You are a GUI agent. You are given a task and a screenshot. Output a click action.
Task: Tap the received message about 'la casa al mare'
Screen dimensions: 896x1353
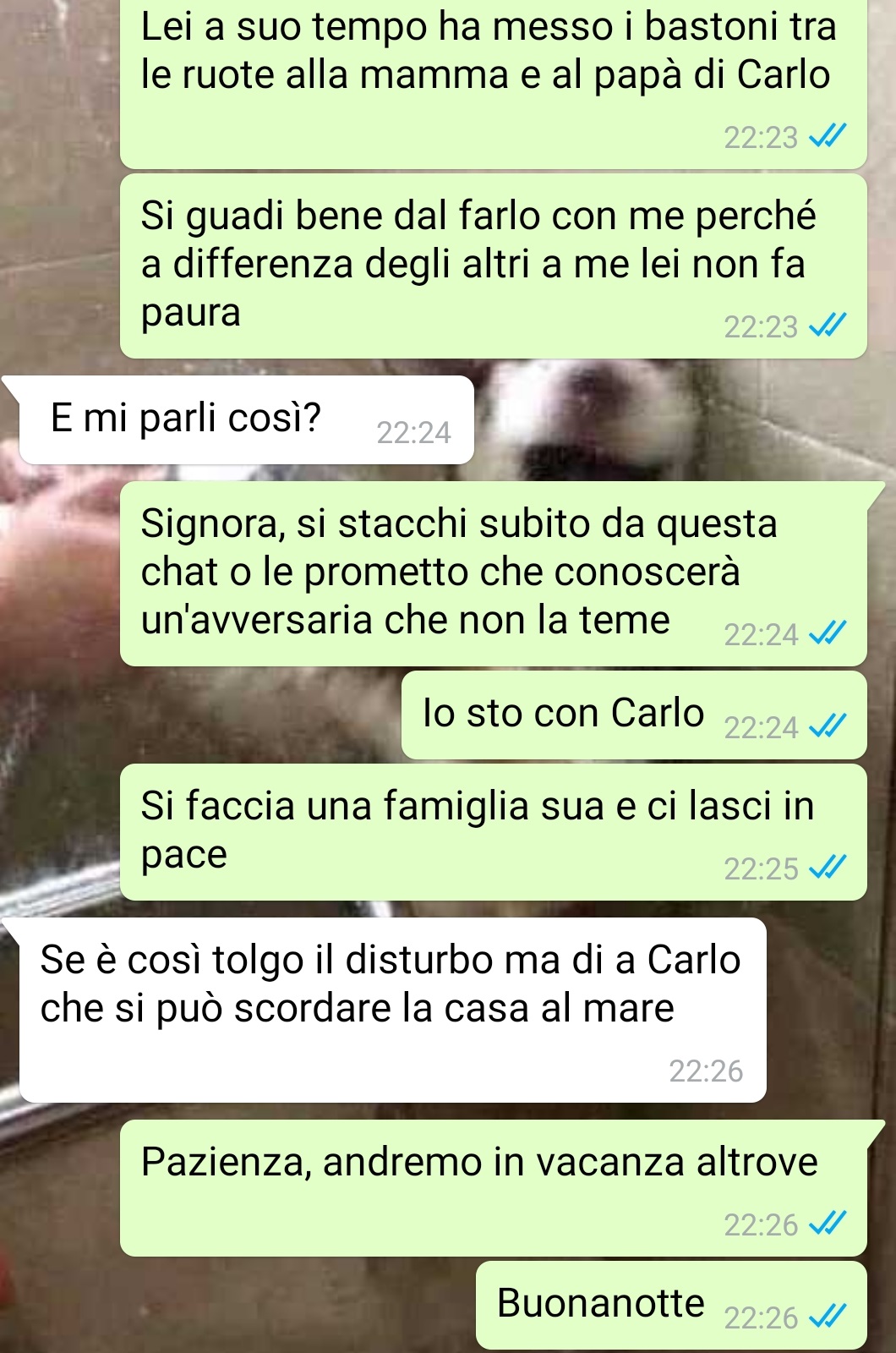392,1010
